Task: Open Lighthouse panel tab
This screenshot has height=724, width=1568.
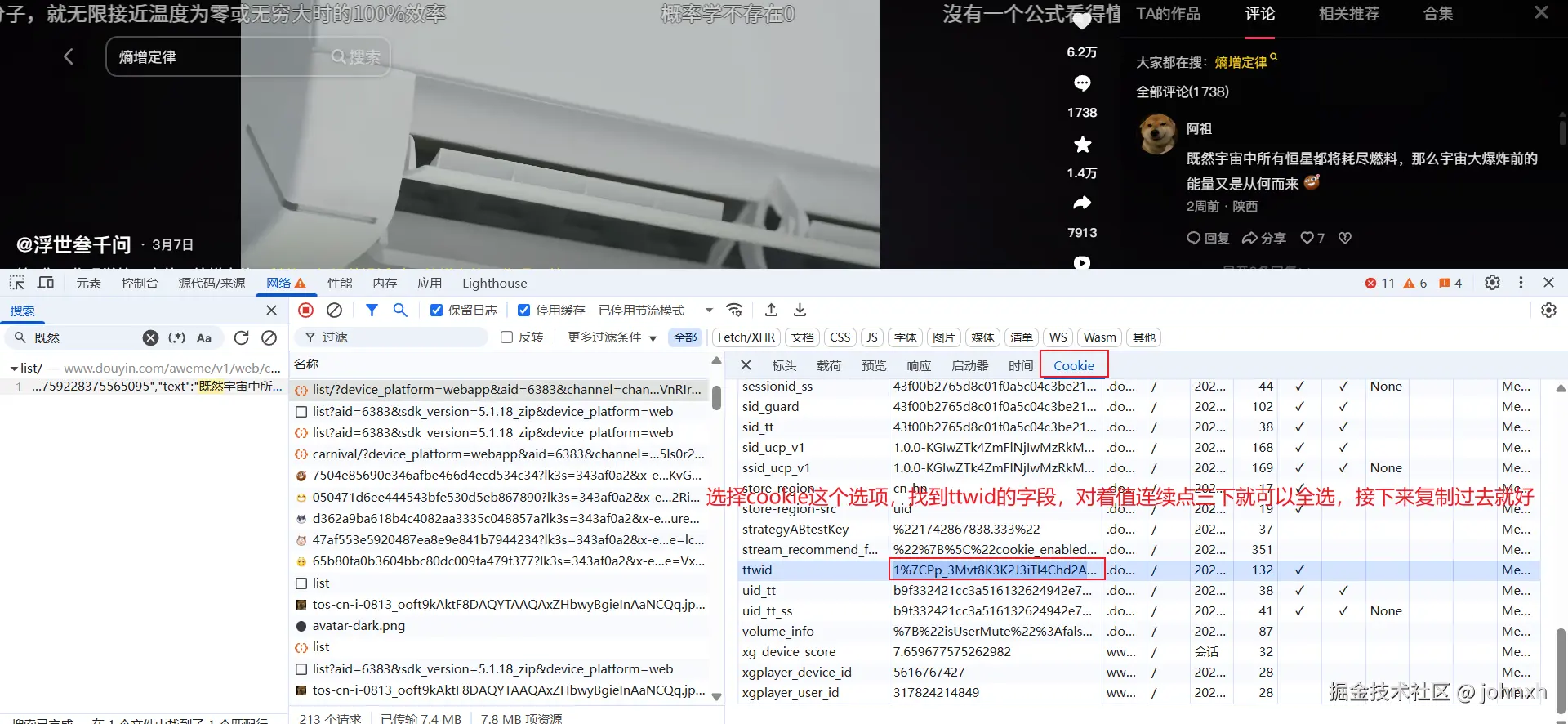Action: point(495,283)
